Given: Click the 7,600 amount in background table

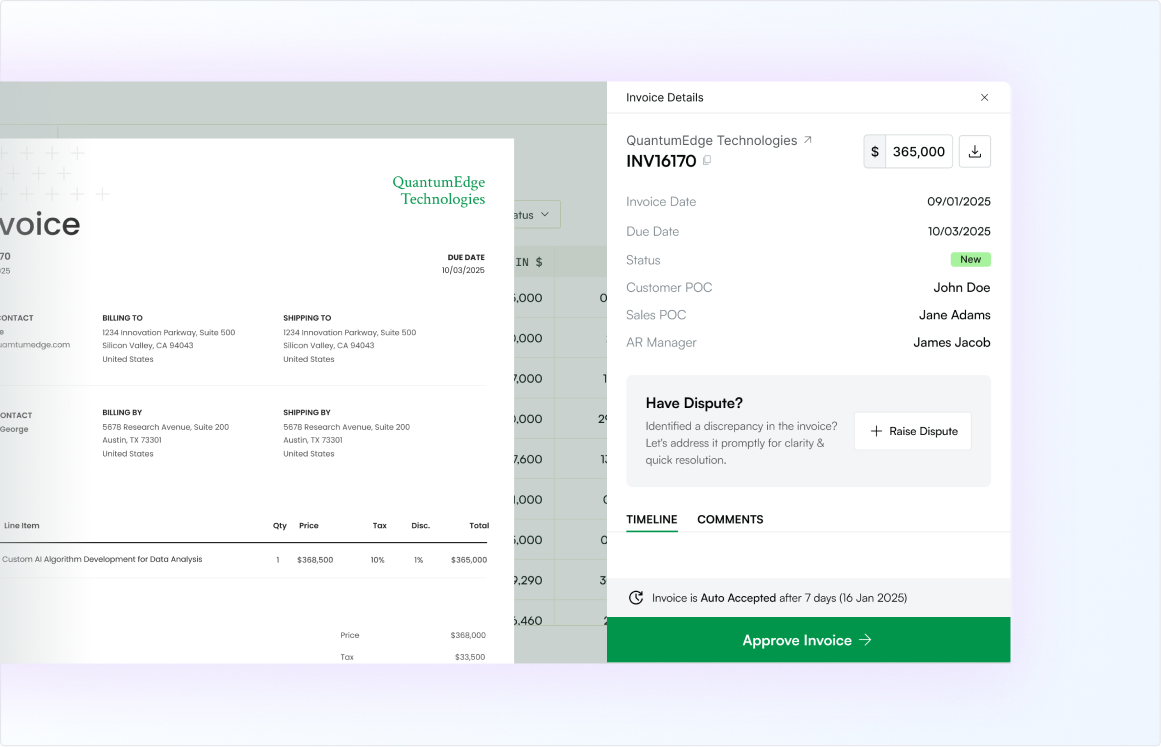Looking at the screenshot, I should click(x=528, y=459).
